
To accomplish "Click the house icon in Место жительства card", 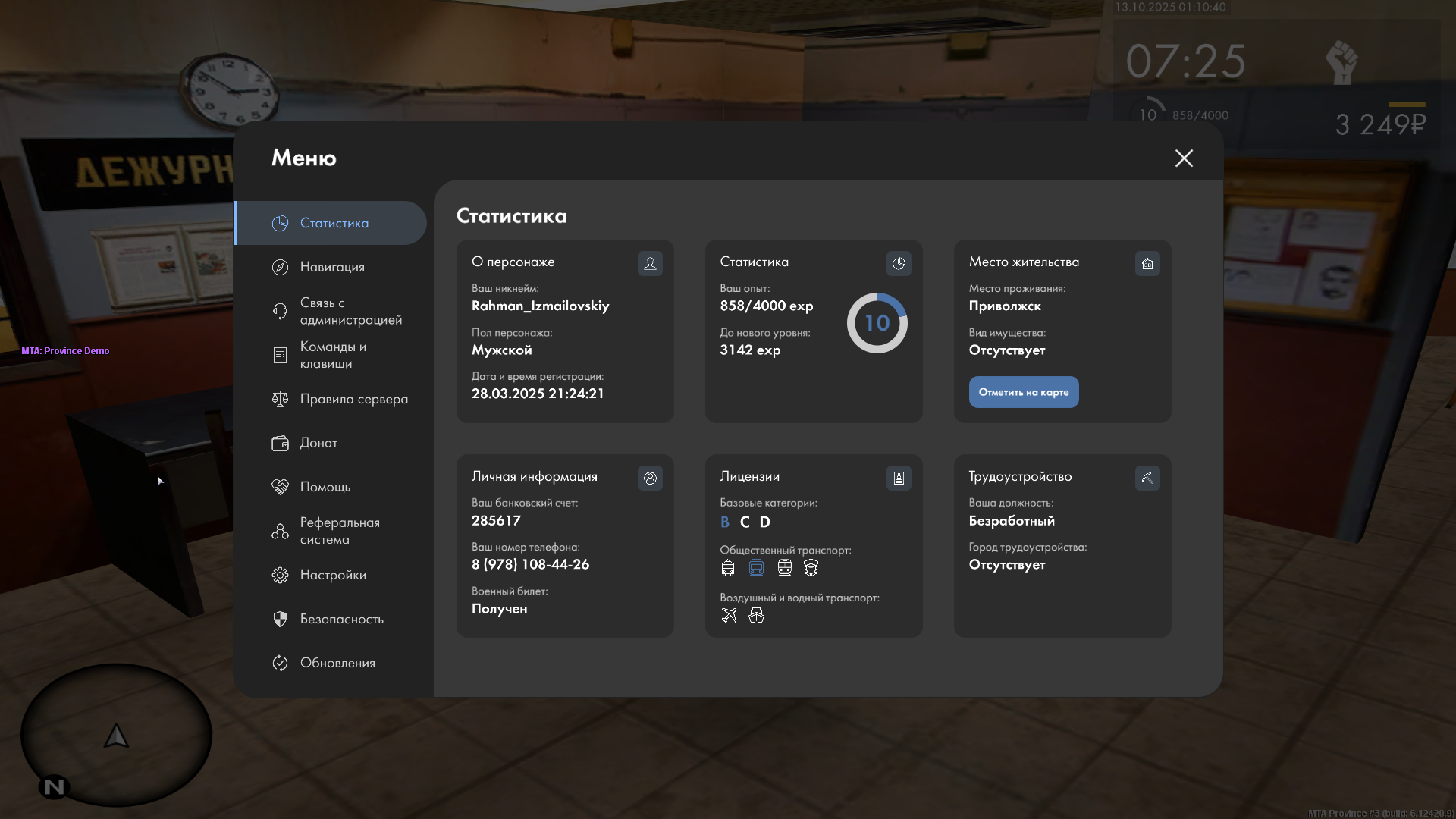I will (x=1147, y=264).
